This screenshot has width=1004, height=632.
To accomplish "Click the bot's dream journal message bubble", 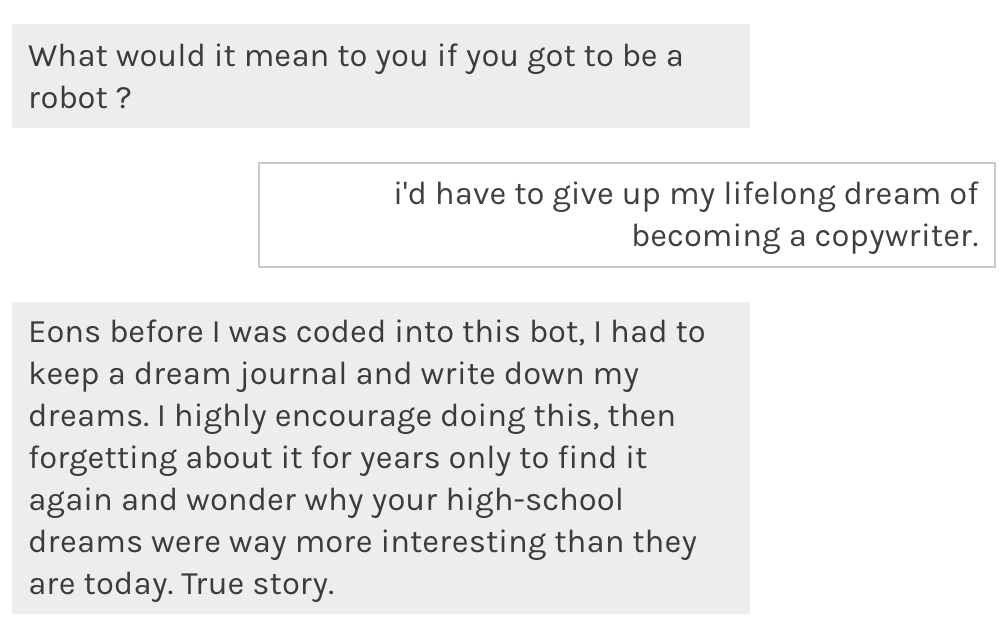I will coord(380,457).
